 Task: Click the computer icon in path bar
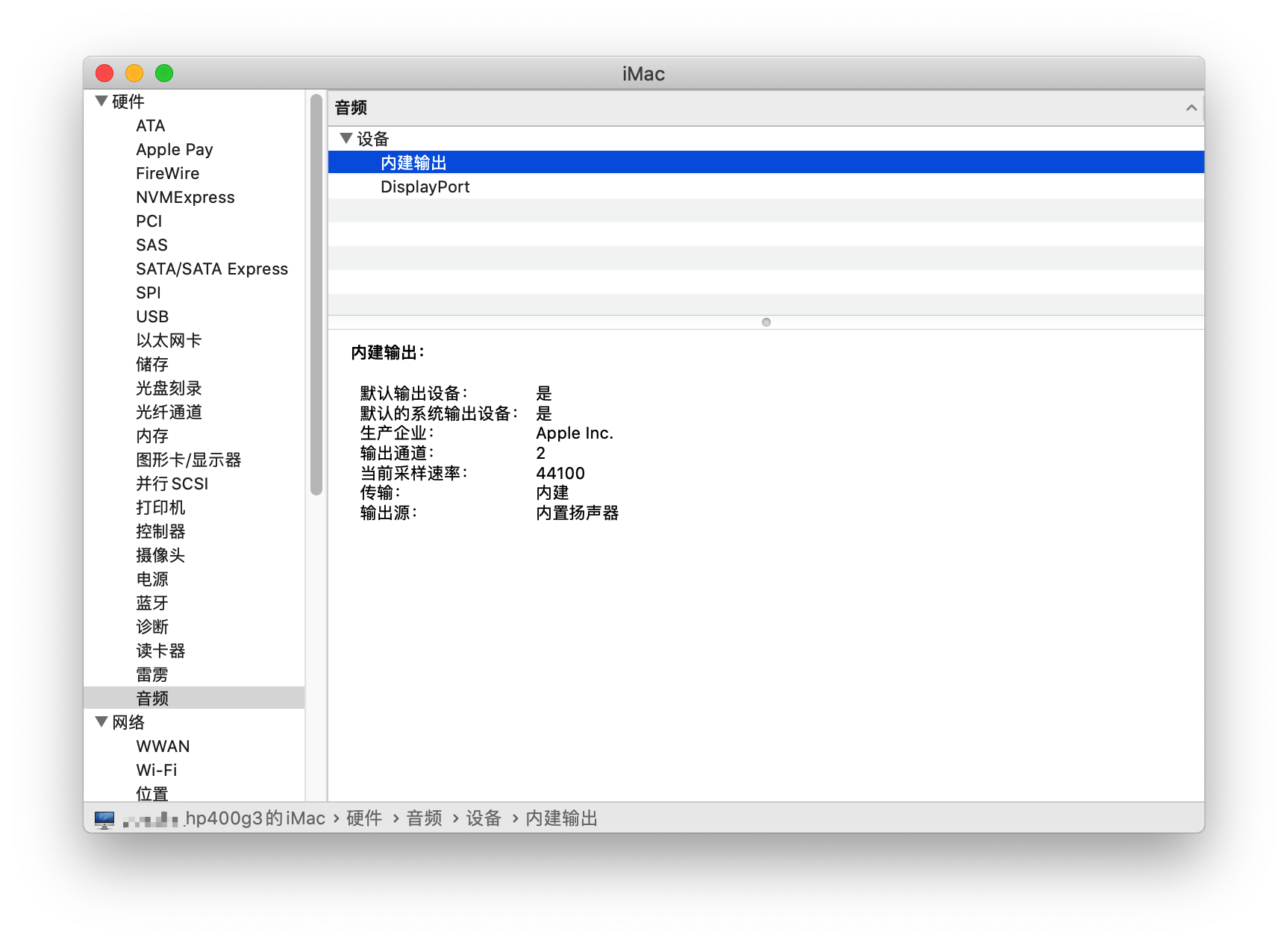point(104,819)
